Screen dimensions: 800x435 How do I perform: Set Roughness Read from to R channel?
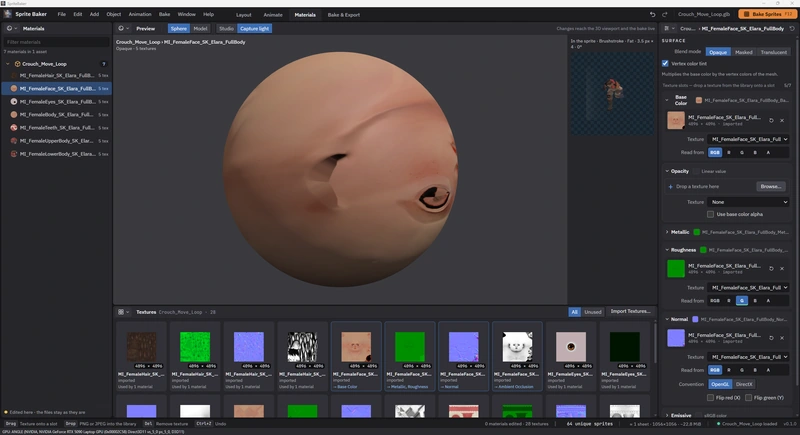pos(729,300)
